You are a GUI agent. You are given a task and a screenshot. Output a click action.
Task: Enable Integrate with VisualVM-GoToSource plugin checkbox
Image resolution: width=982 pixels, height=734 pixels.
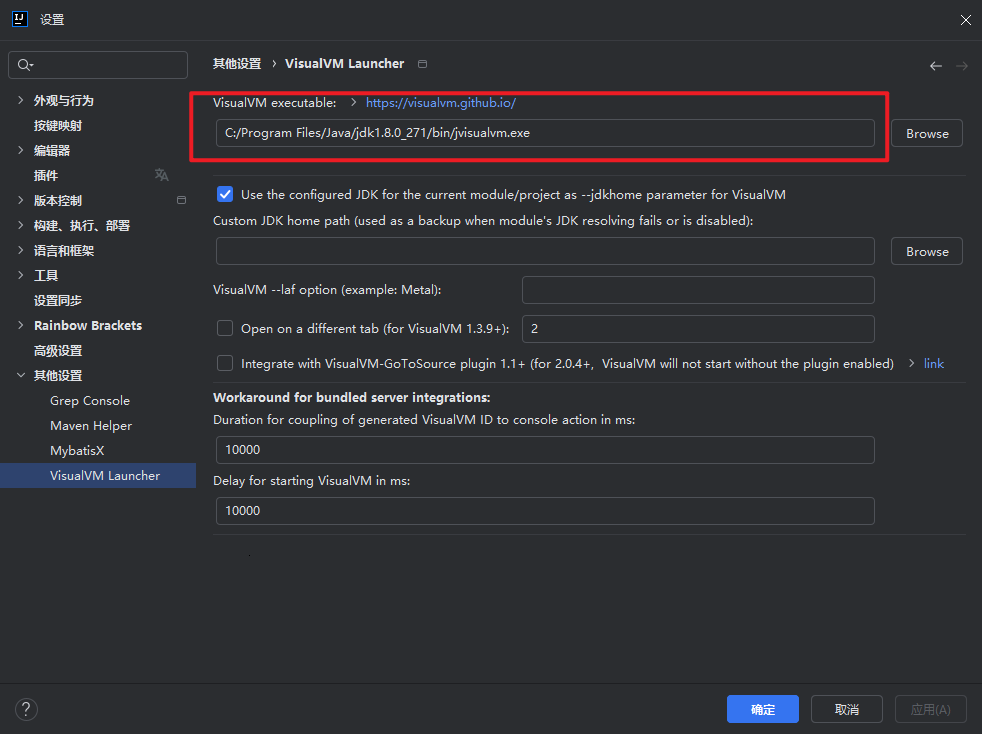point(225,363)
